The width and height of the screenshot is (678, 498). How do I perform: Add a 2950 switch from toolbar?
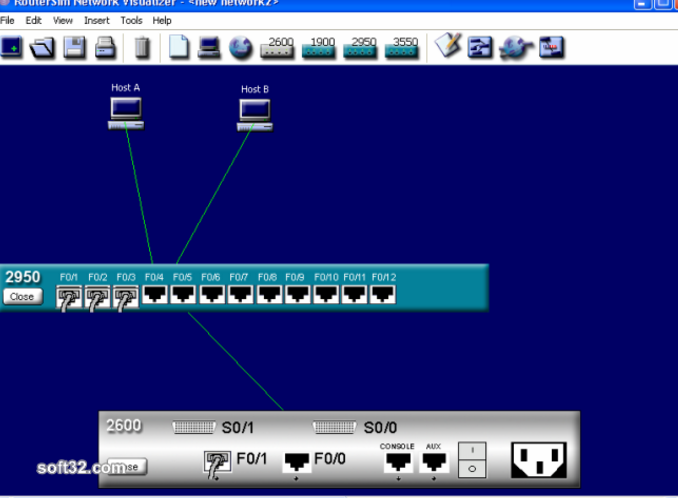(x=360, y=48)
